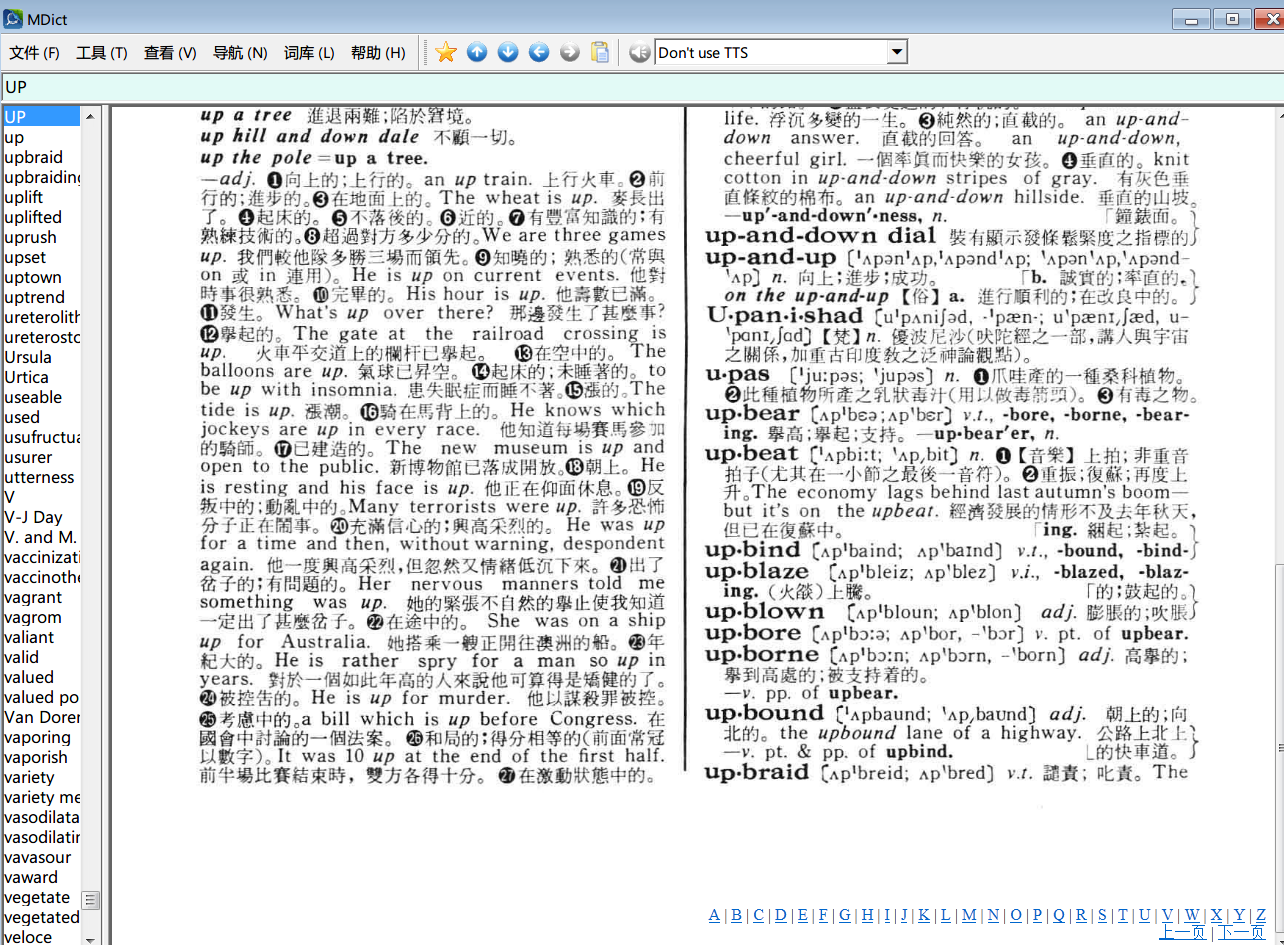1284x945 pixels.
Task: Select 'vagrom' in the word list
Action: point(33,617)
